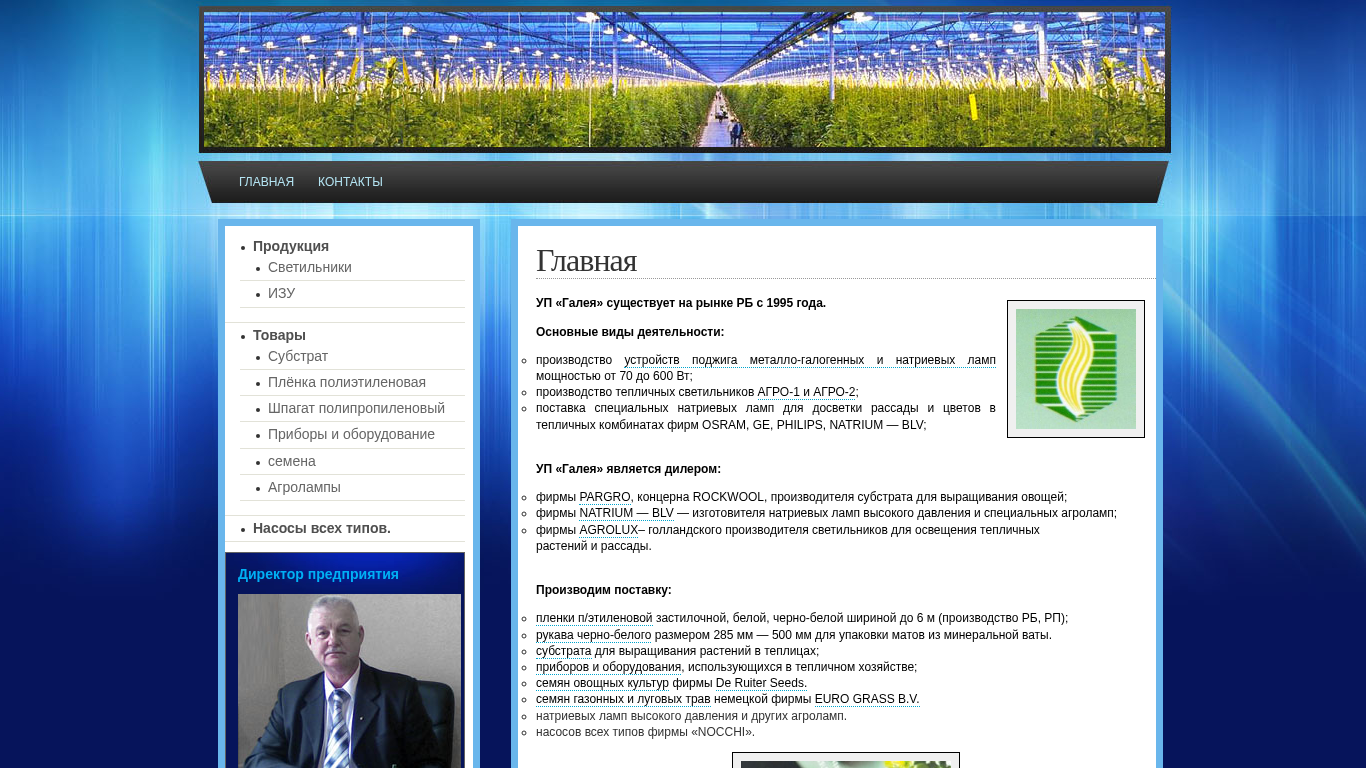Click 'УП «Галея» существует на рынке РБ' line
Image resolution: width=1366 pixels, height=768 pixels.
pyautogui.click(x=681, y=303)
